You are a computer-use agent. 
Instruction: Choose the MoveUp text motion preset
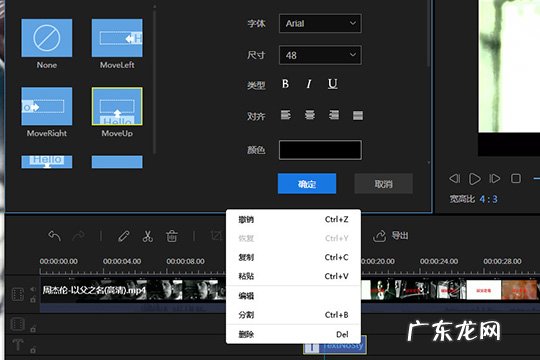click(117, 106)
